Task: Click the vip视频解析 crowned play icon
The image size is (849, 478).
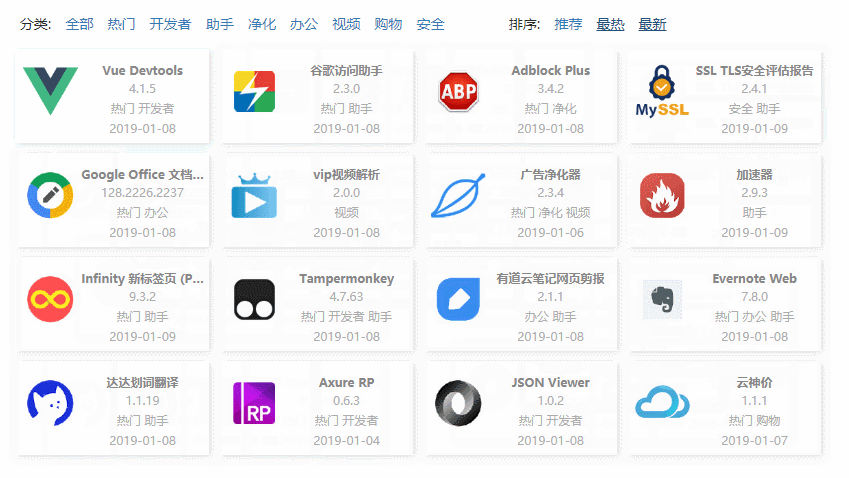Action: click(x=254, y=195)
